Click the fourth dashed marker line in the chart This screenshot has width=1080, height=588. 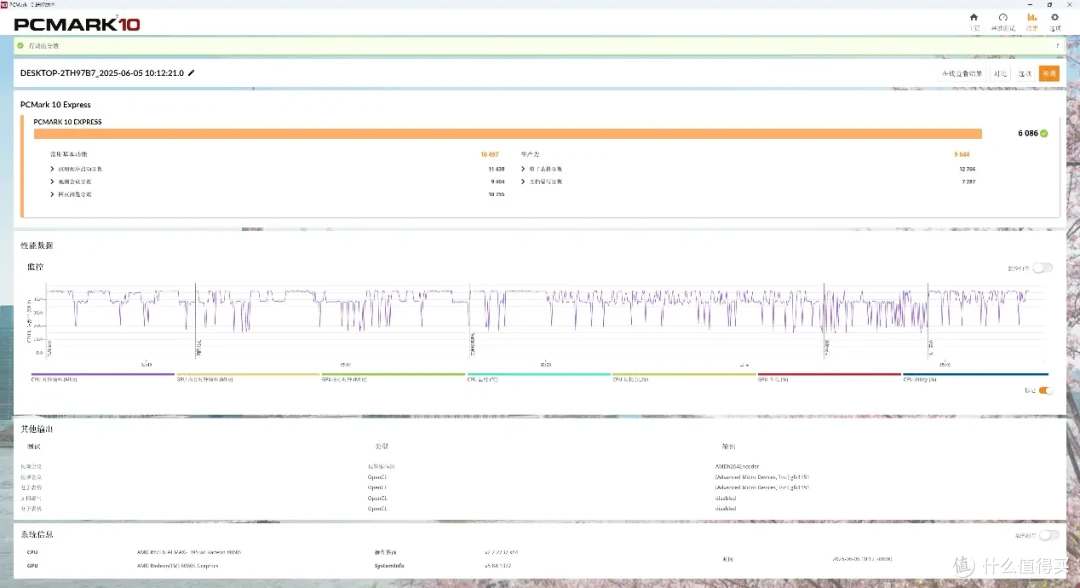928,320
